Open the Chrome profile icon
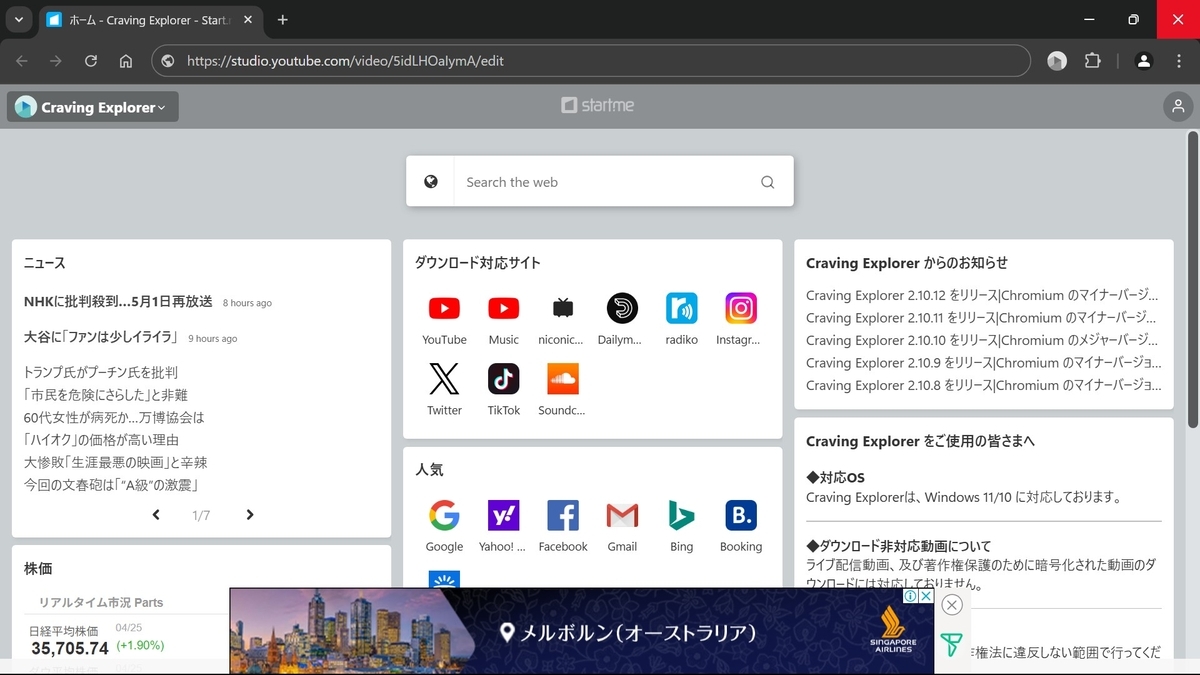This screenshot has height=675, width=1200. pos(1144,61)
